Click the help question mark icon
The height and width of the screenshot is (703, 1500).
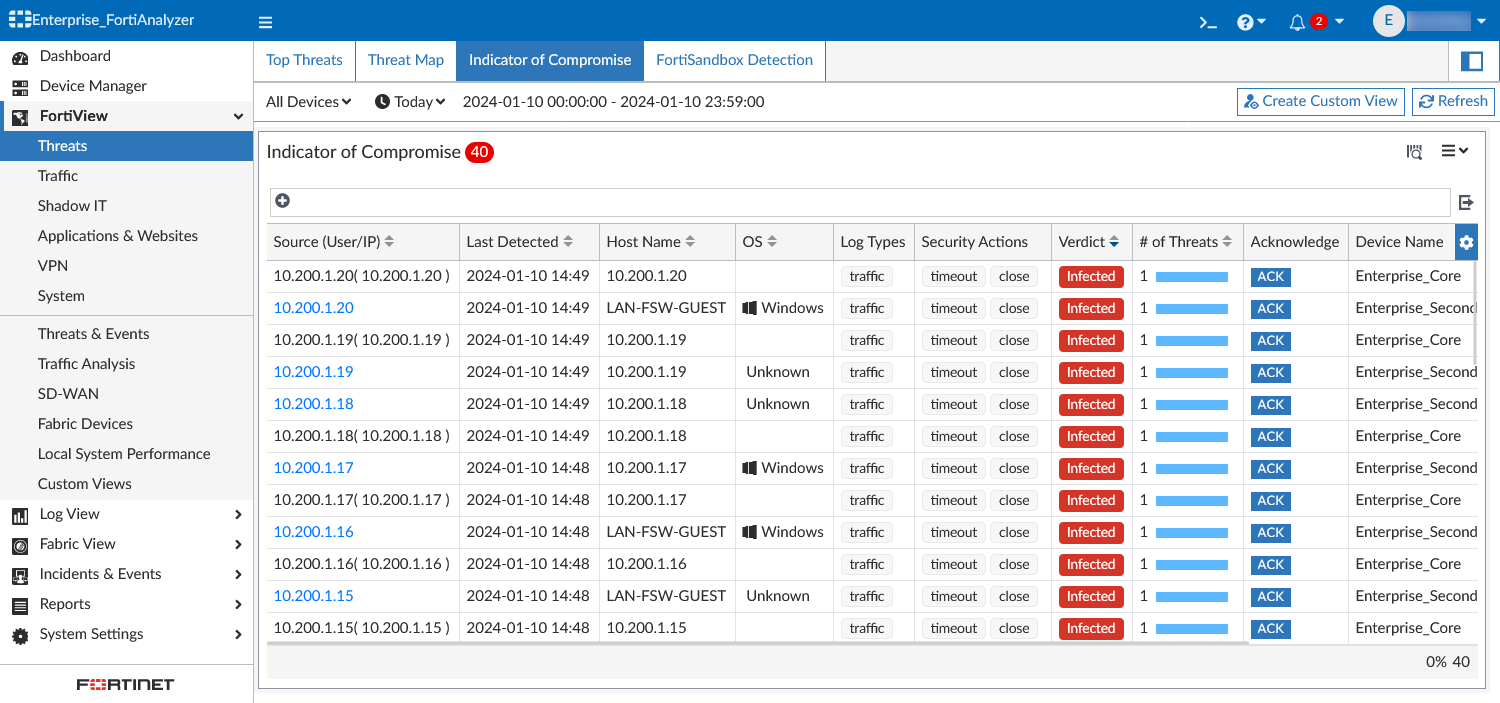tap(1245, 20)
